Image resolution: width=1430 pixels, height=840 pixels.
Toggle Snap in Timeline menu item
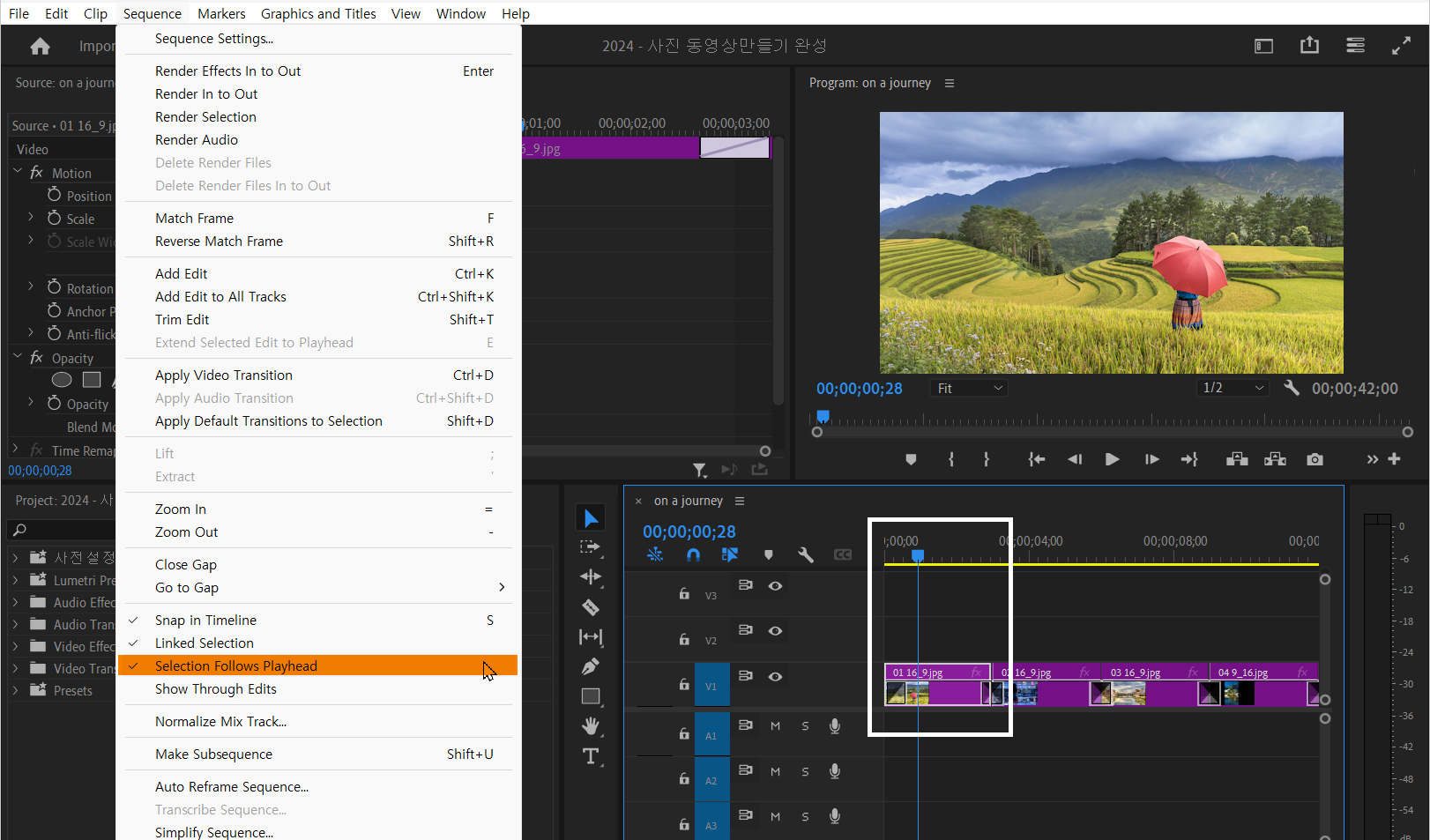tap(318, 621)
